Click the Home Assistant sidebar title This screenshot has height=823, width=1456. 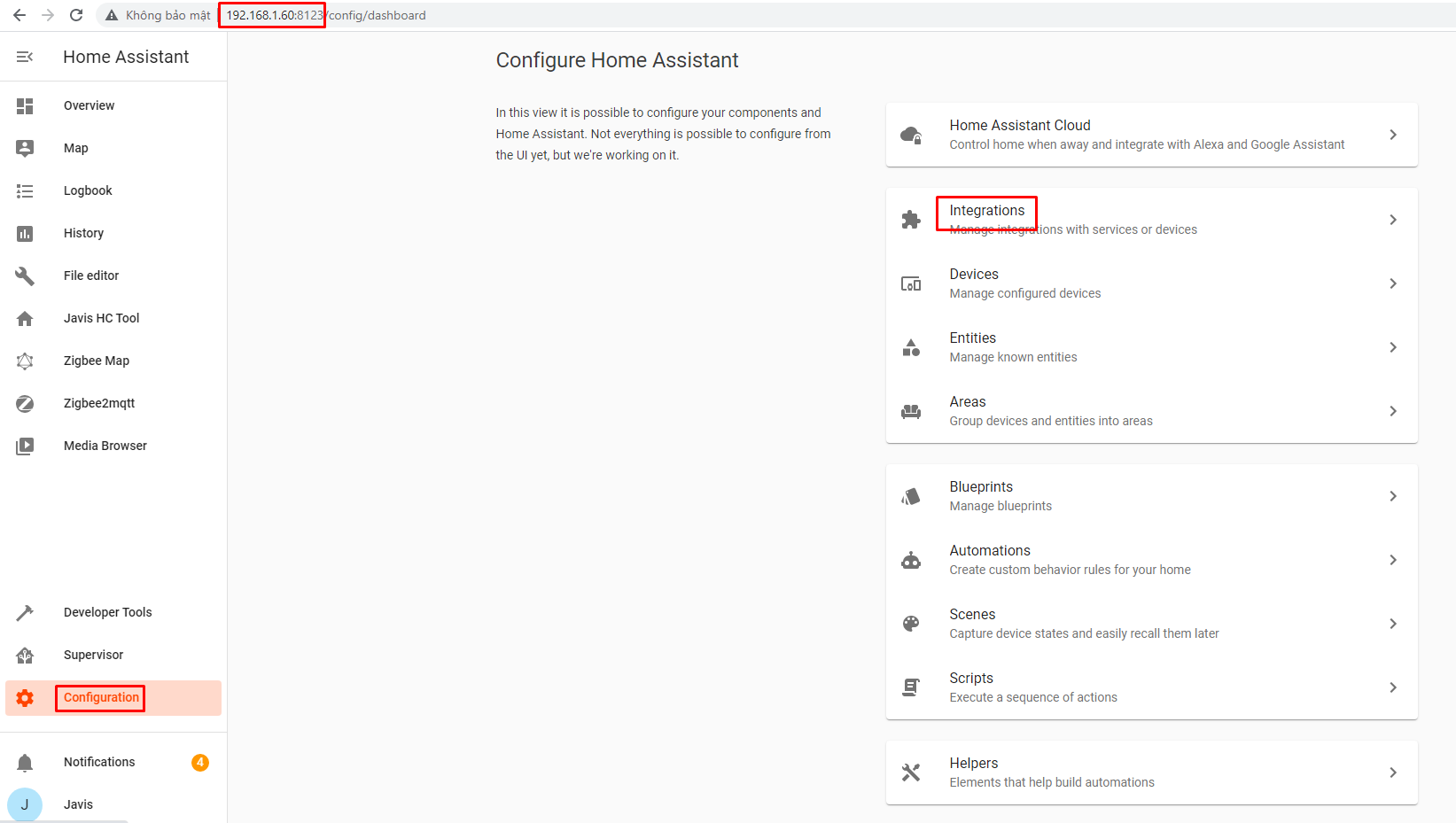126,57
